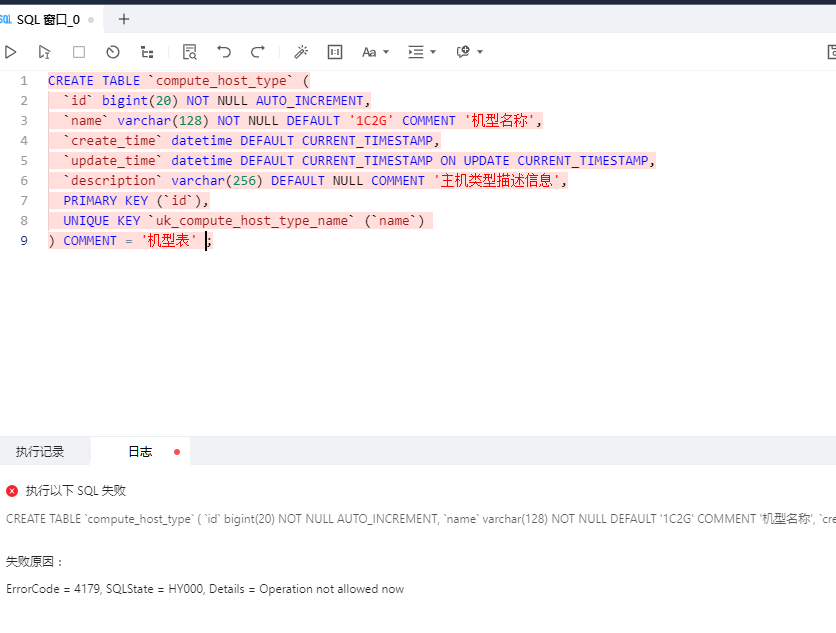Click `update_time` column name
Screen dimensions: 836x633
(x=113, y=161)
